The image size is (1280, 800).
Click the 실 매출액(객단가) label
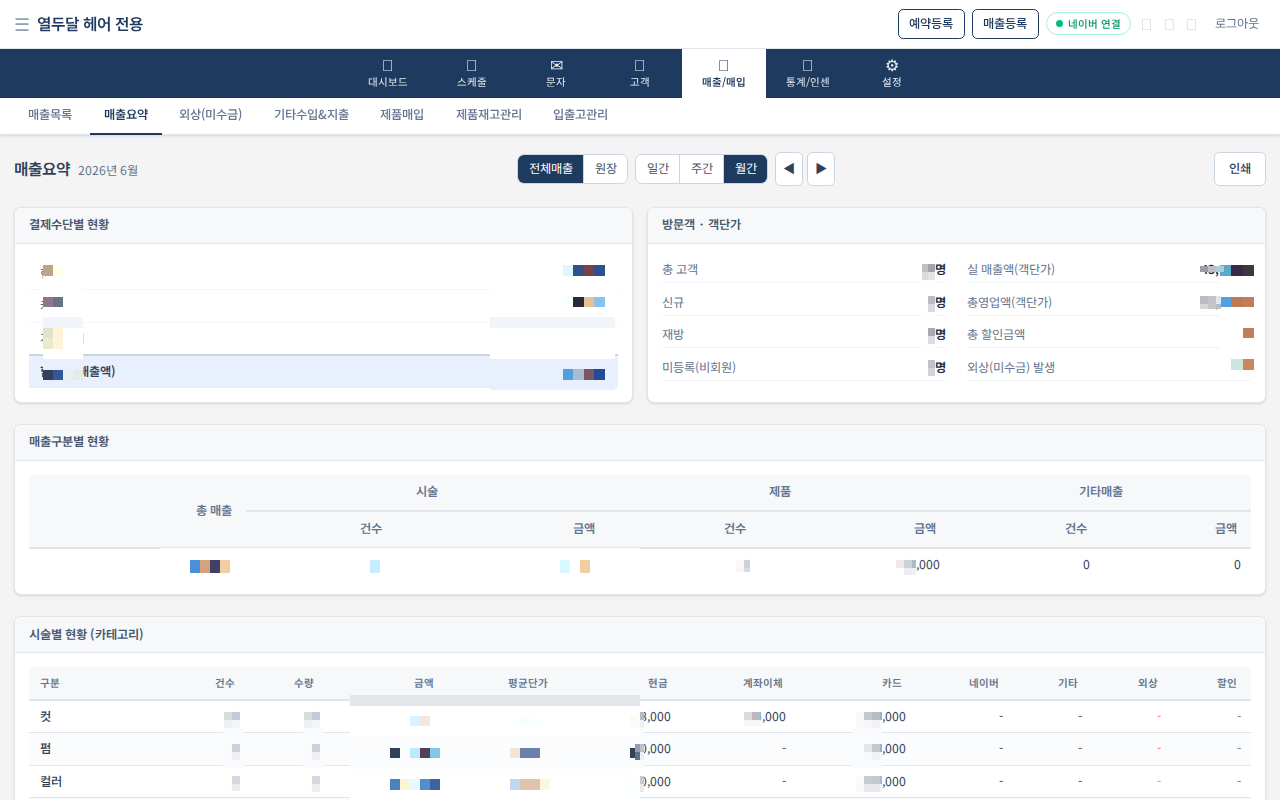[x=1011, y=270]
